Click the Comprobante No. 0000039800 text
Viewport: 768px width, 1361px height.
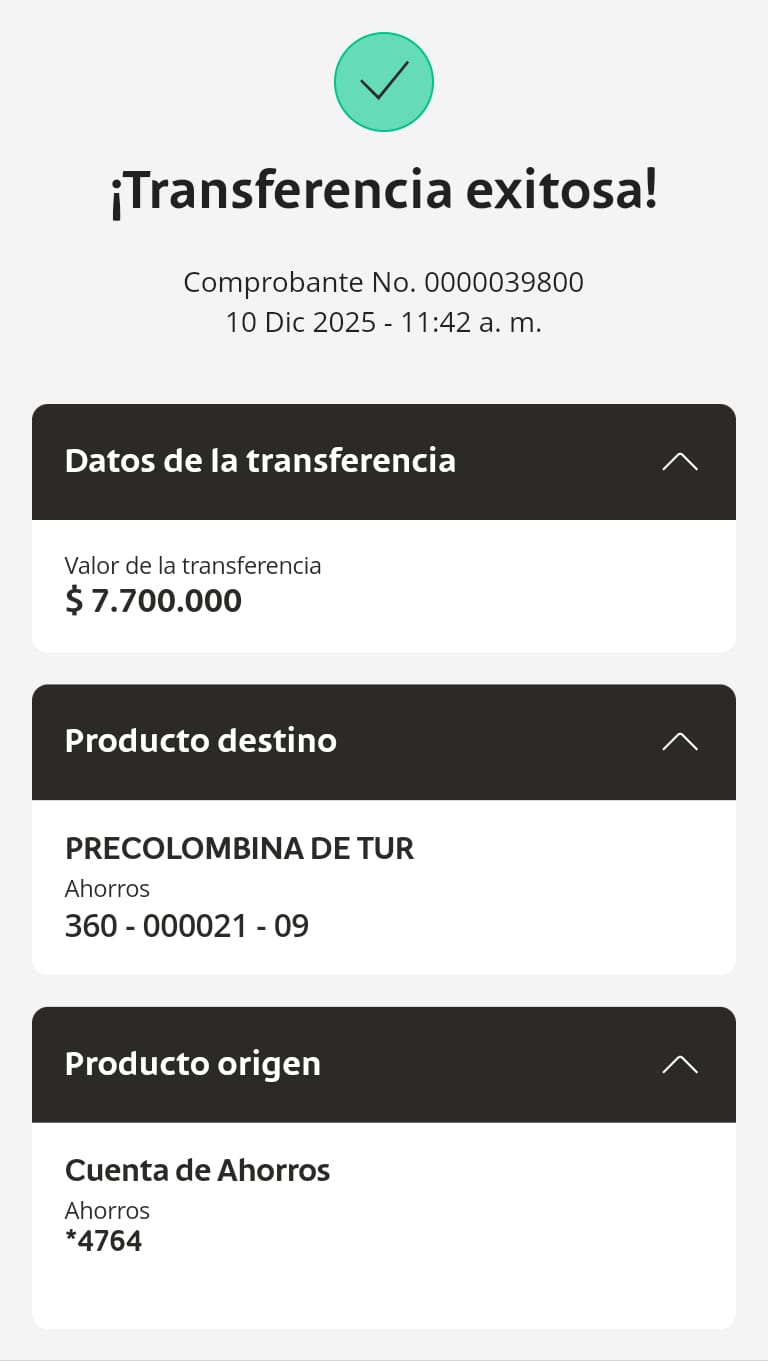[383, 282]
